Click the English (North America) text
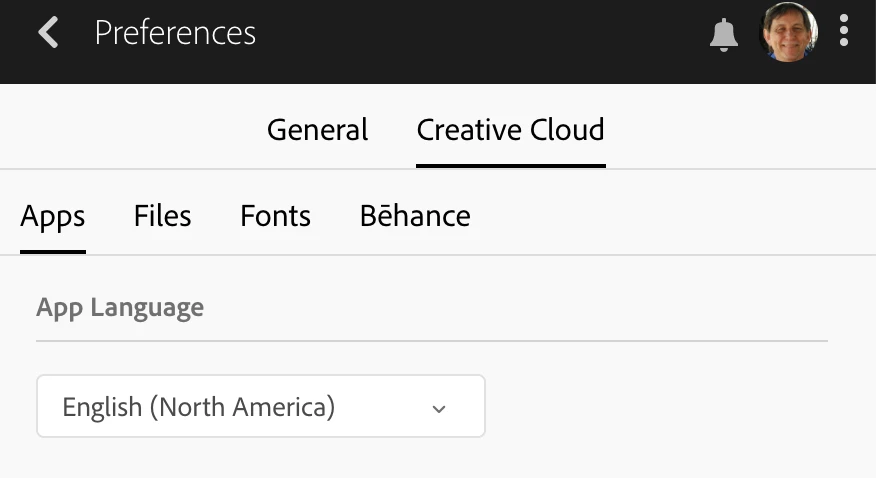The width and height of the screenshot is (876, 478). pyautogui.click(x=198, y=407)
